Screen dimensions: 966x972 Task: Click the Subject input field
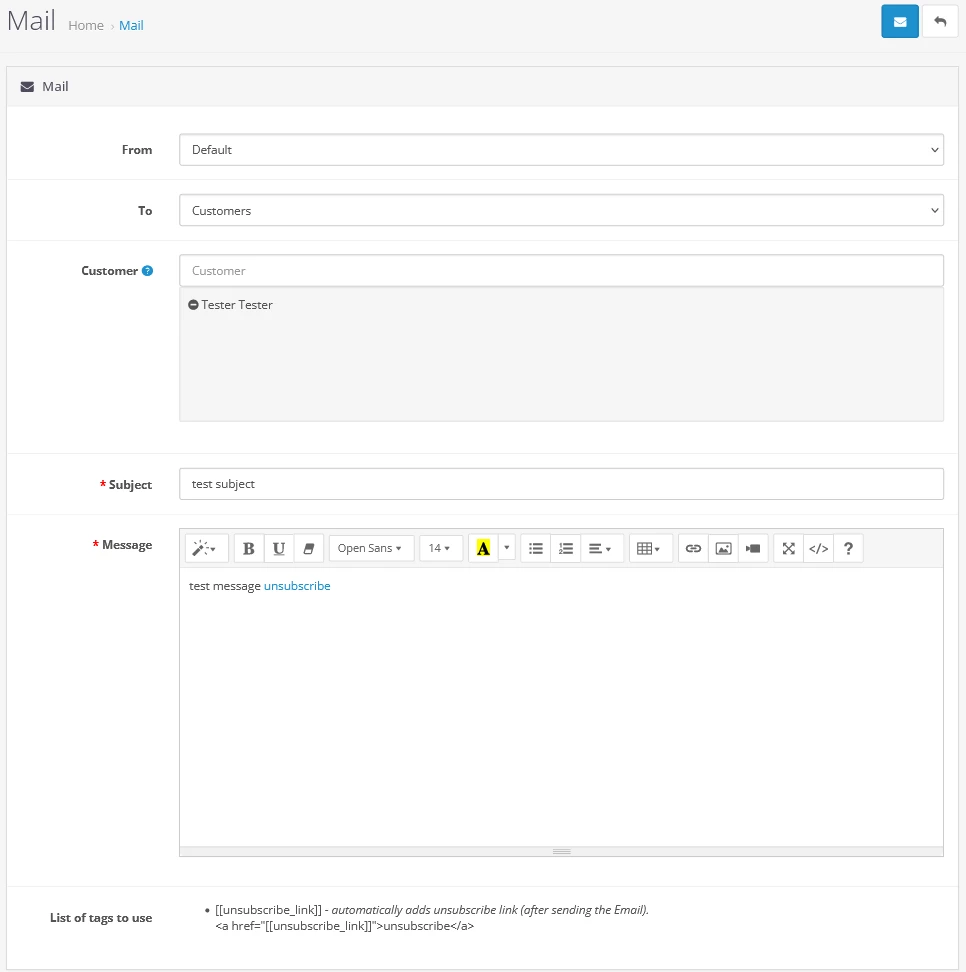point(561,484)
